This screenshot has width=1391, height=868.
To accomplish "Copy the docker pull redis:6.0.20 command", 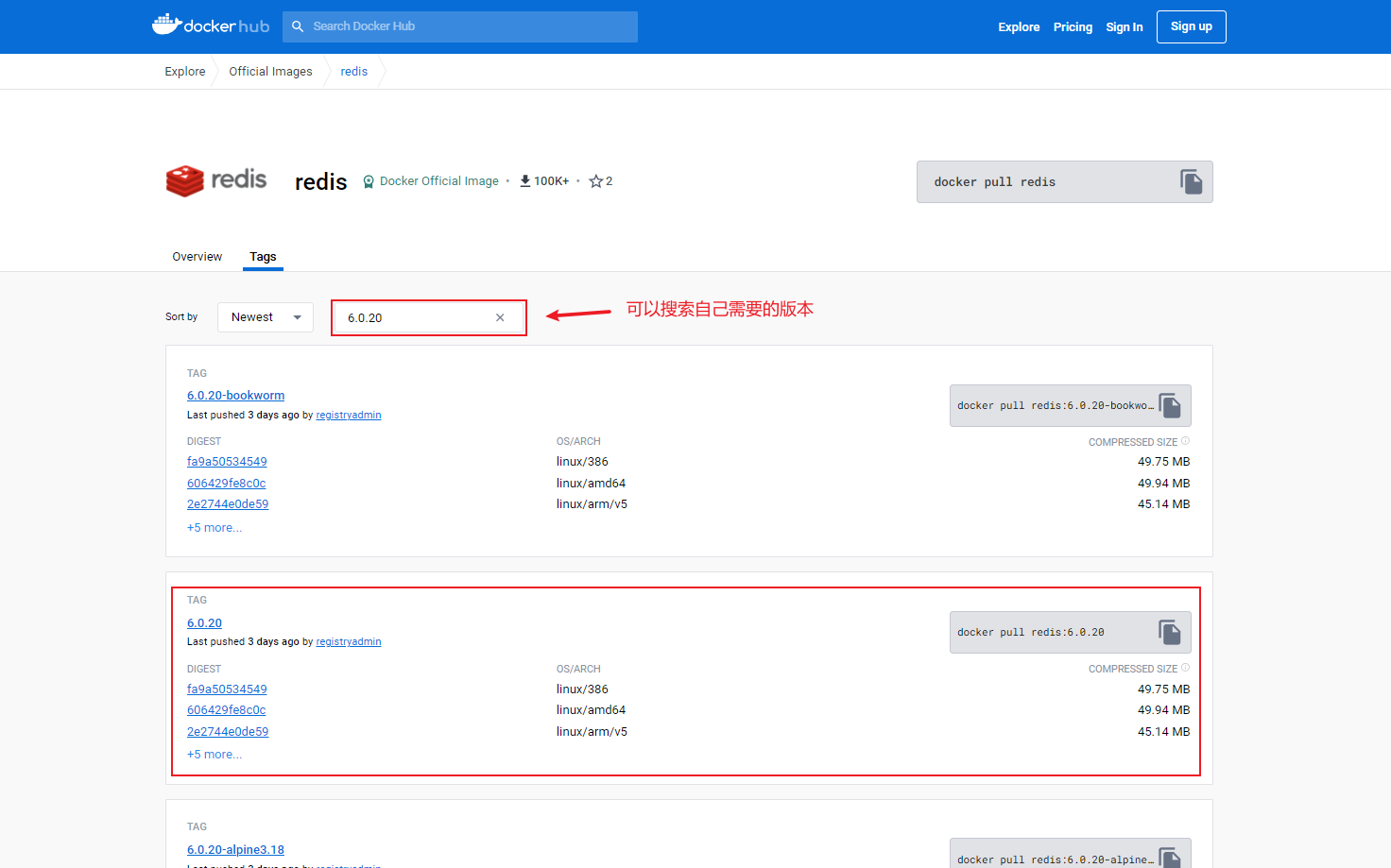I will click(1170, 633).
